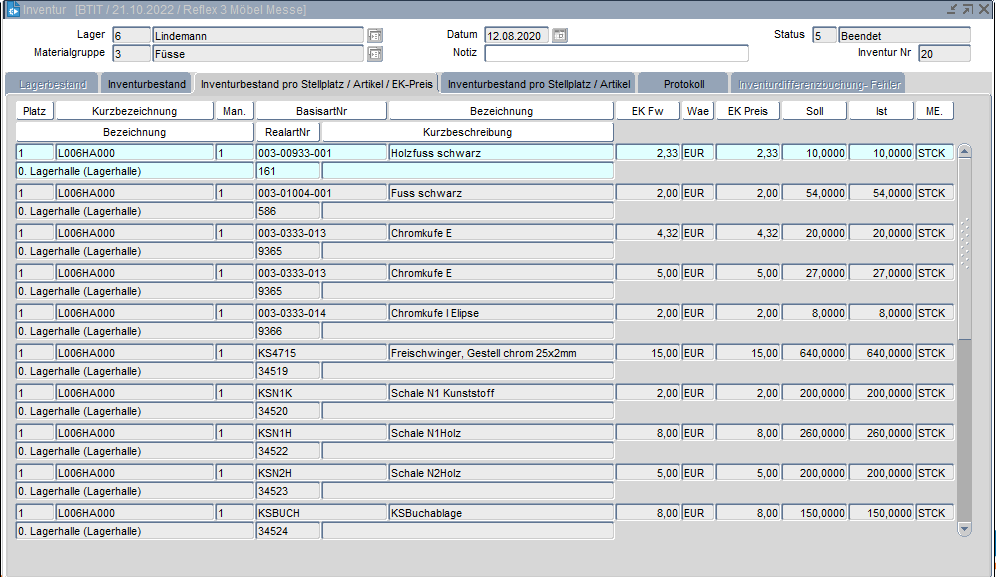Click the scroll down arrow of the table

coord(964,528)
